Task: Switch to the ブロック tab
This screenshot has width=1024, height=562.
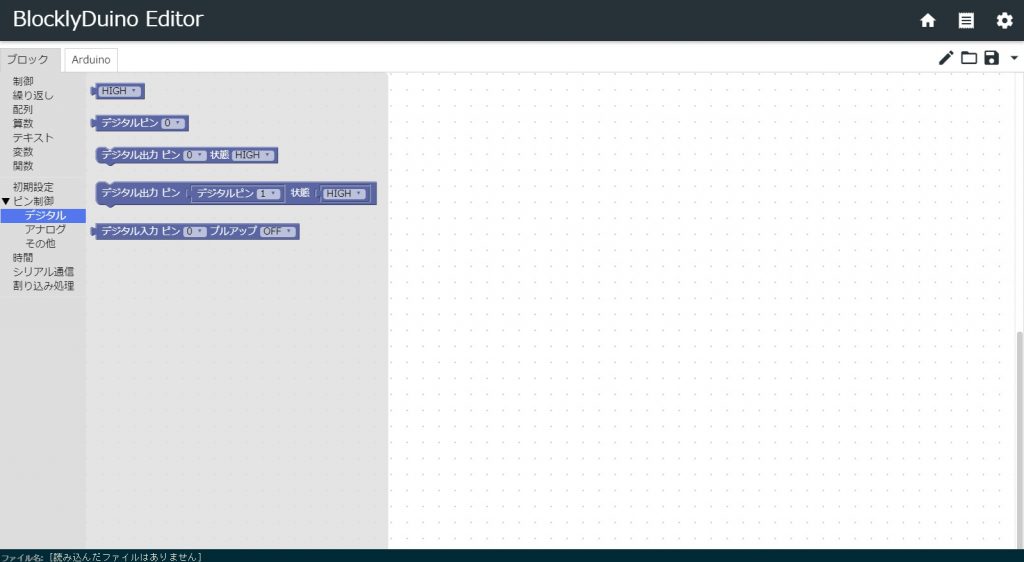Action: (28, 59)
